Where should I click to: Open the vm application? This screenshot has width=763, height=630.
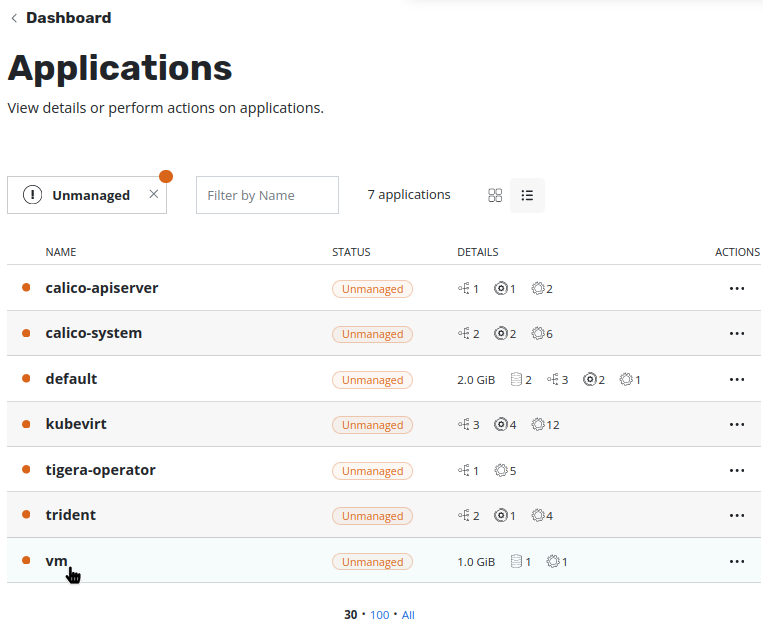[x=56, y=561]
